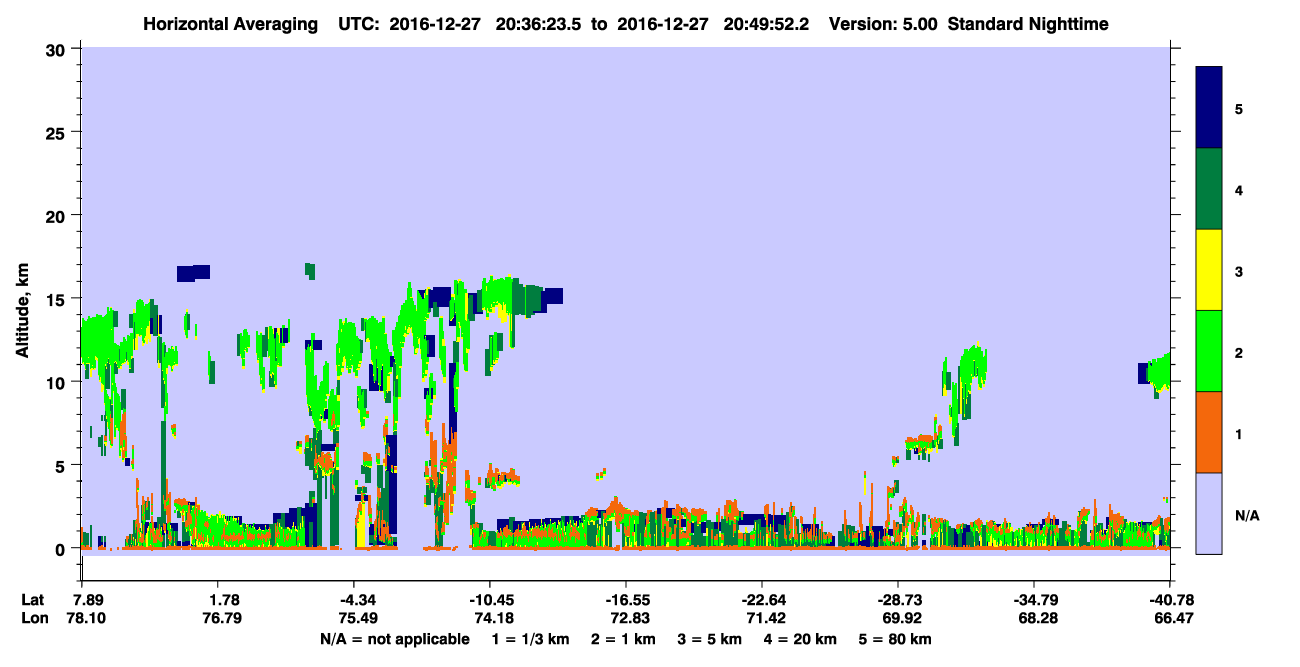Click legend text '4 = 20 km'
The width and height of the screenshot is (1300, 667).
(802, 639)
